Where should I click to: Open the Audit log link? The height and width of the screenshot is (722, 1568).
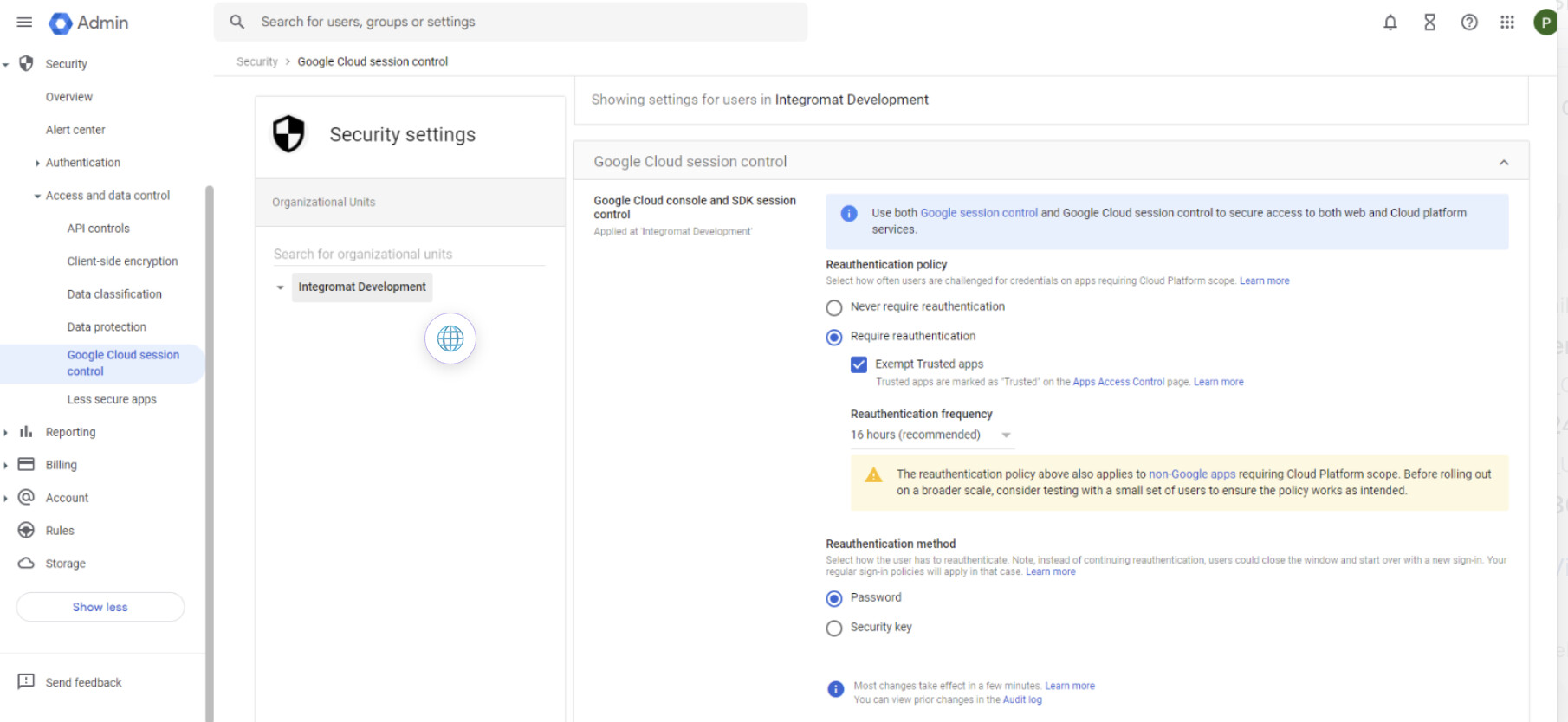[x=1022, y=699]
